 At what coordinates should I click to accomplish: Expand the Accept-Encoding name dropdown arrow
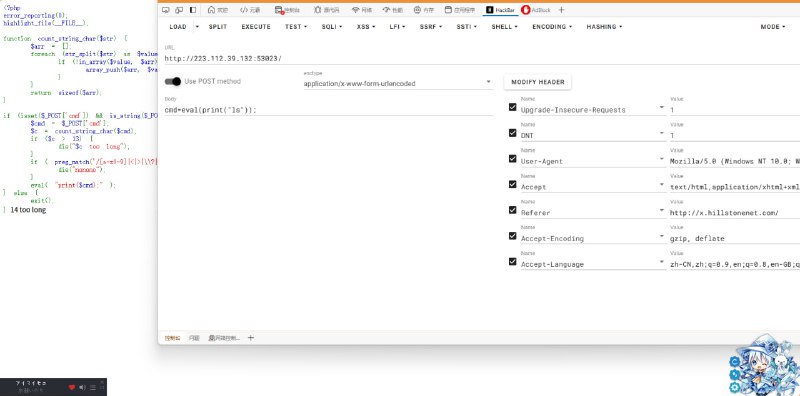pos(662,236)
